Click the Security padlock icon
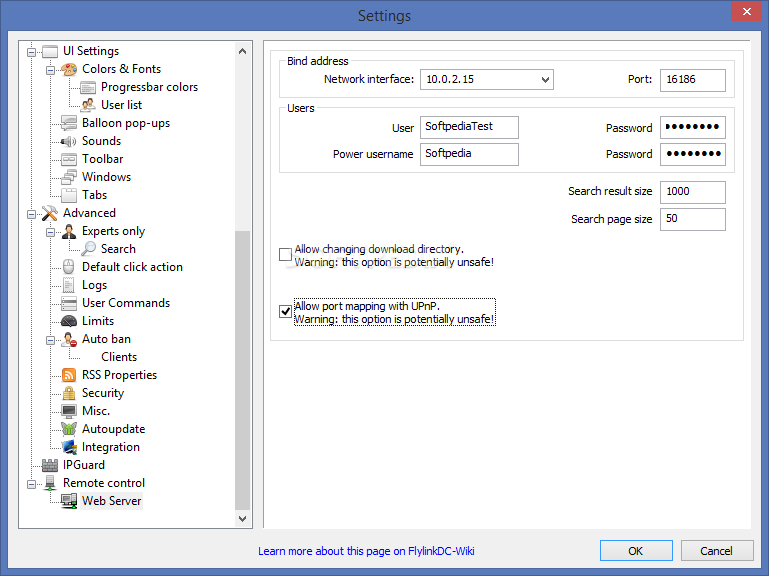The image size is (769, 576). pos(69,393)
